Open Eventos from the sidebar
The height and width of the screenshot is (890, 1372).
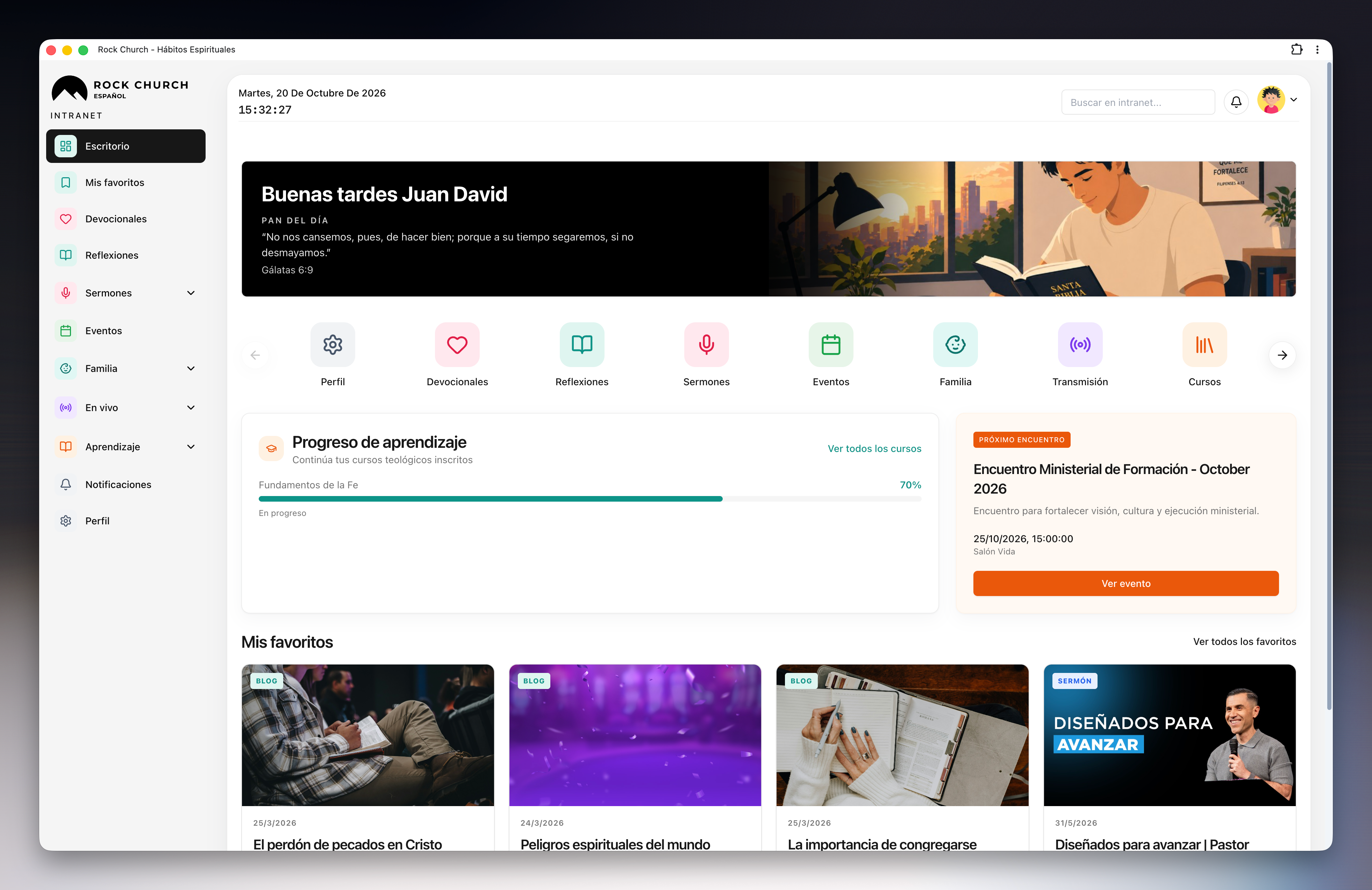tap(126, 330)
